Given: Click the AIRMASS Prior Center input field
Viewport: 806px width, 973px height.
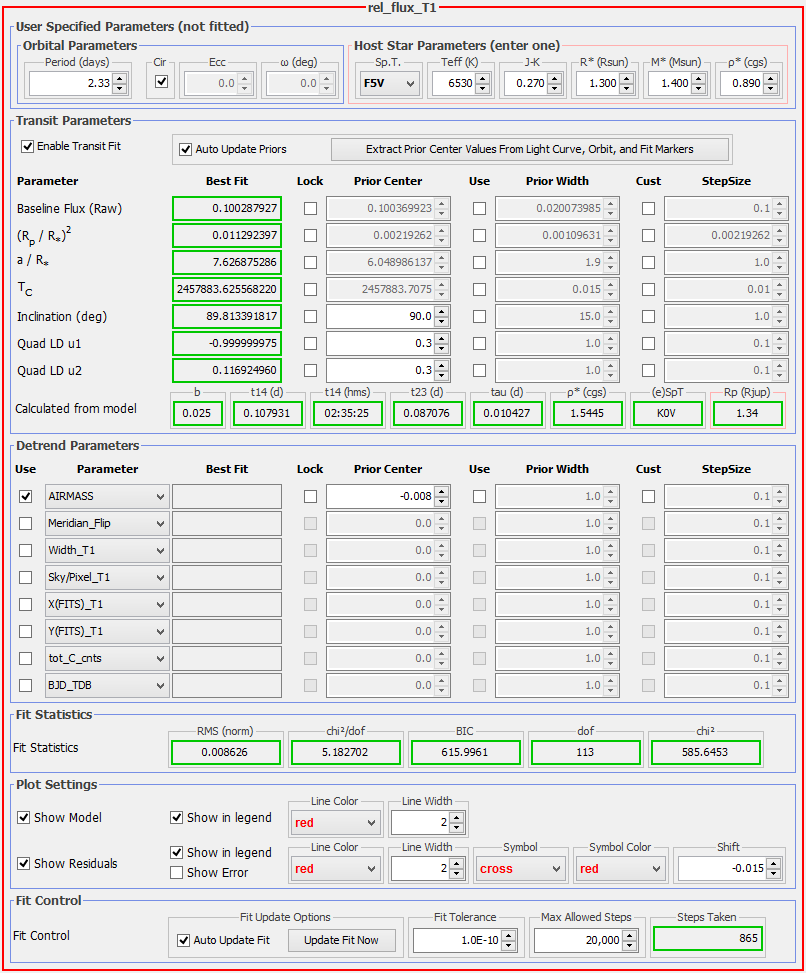Looking at the screenshot, I should tap(380, 496).
